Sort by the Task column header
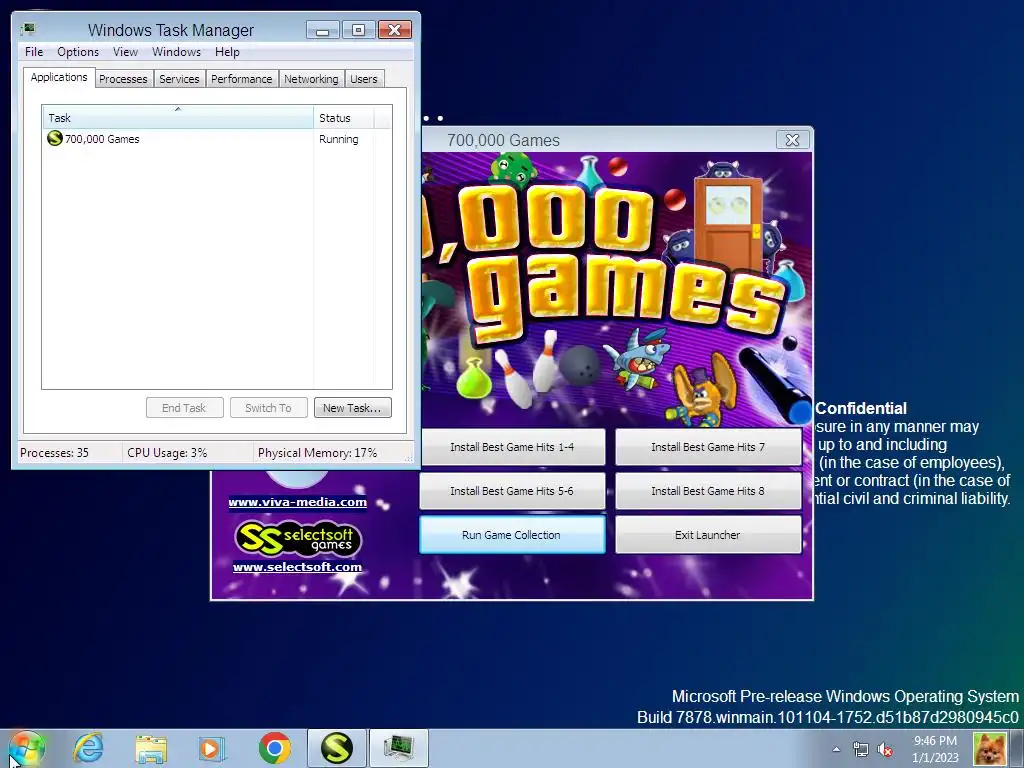Screen dimensions: 1024x768 (x=178, y=118)
